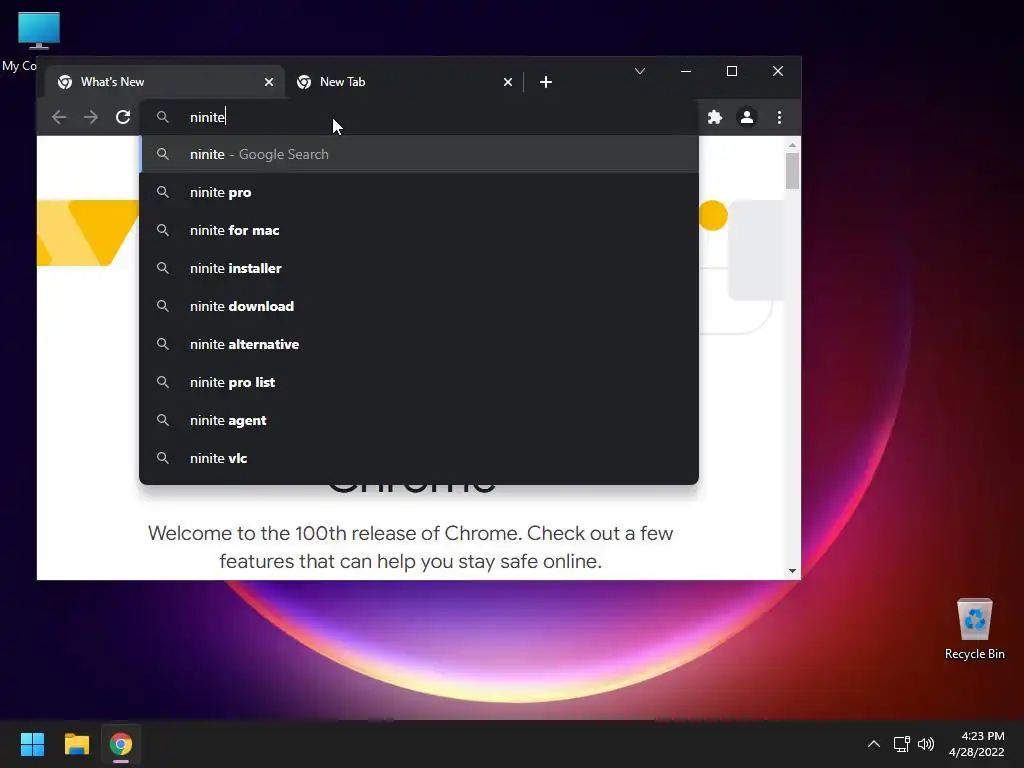Image resolution: width=1024 pixels, height=768 pixels.
Task: Close the New Tab tab
Action: click(507, 82)
